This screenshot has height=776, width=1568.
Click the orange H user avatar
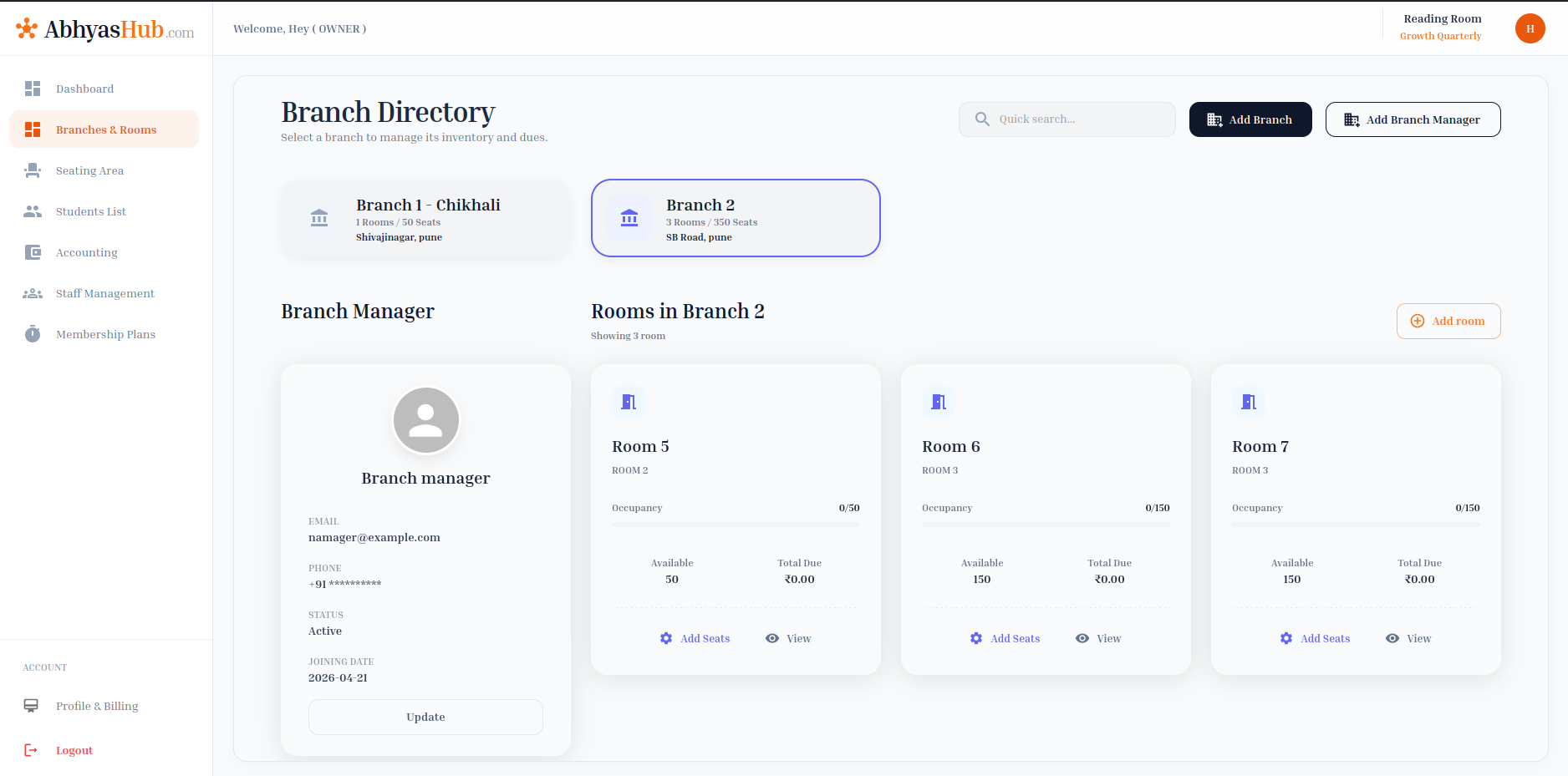[x=1530, y=28]
